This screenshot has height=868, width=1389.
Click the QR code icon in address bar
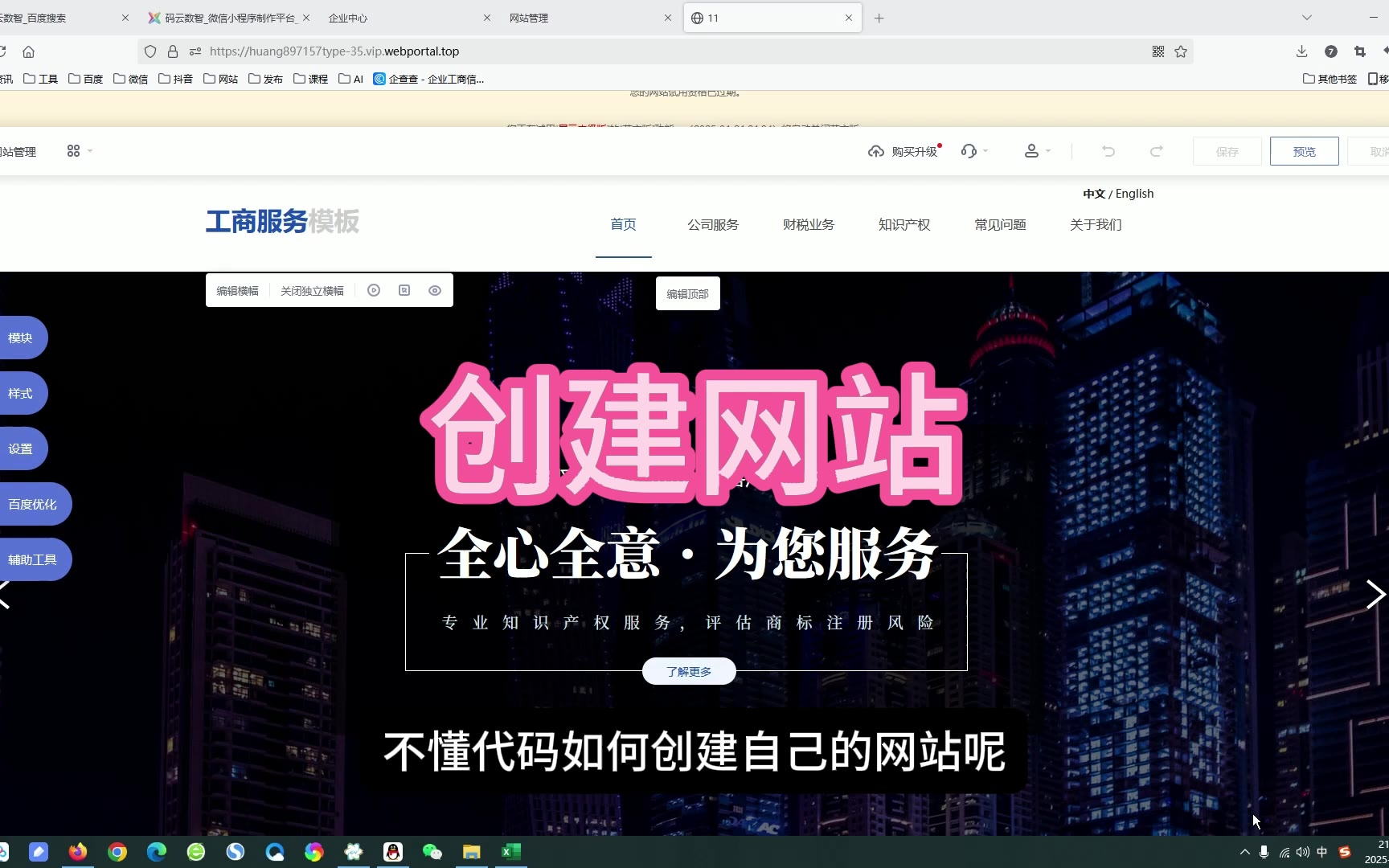click(1158, 51)
